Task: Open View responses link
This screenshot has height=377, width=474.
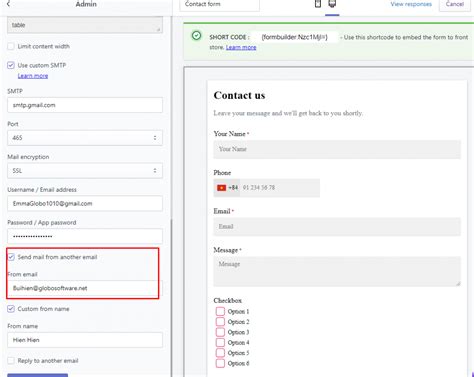Action: [x=411, y=4]
